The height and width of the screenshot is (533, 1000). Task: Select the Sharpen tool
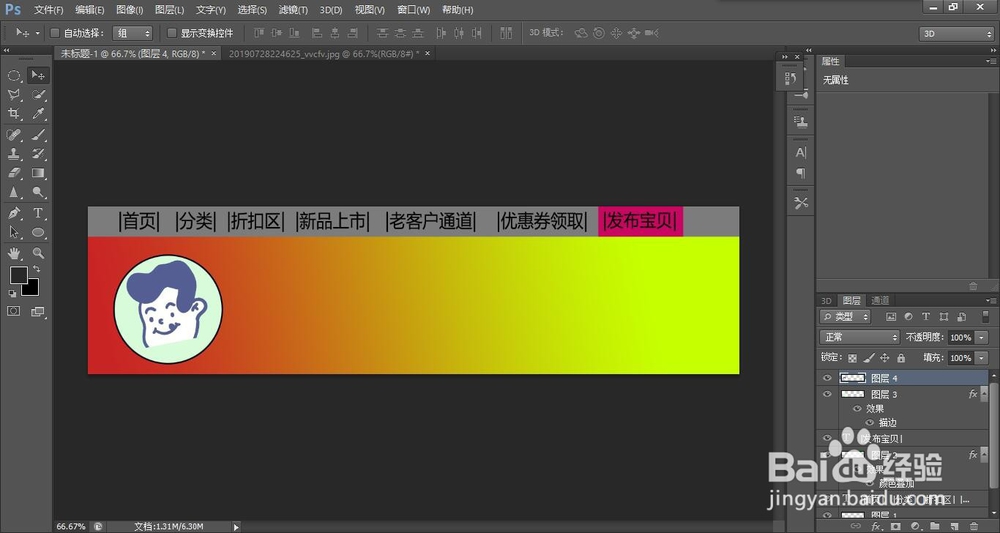(x=13, y=192)
